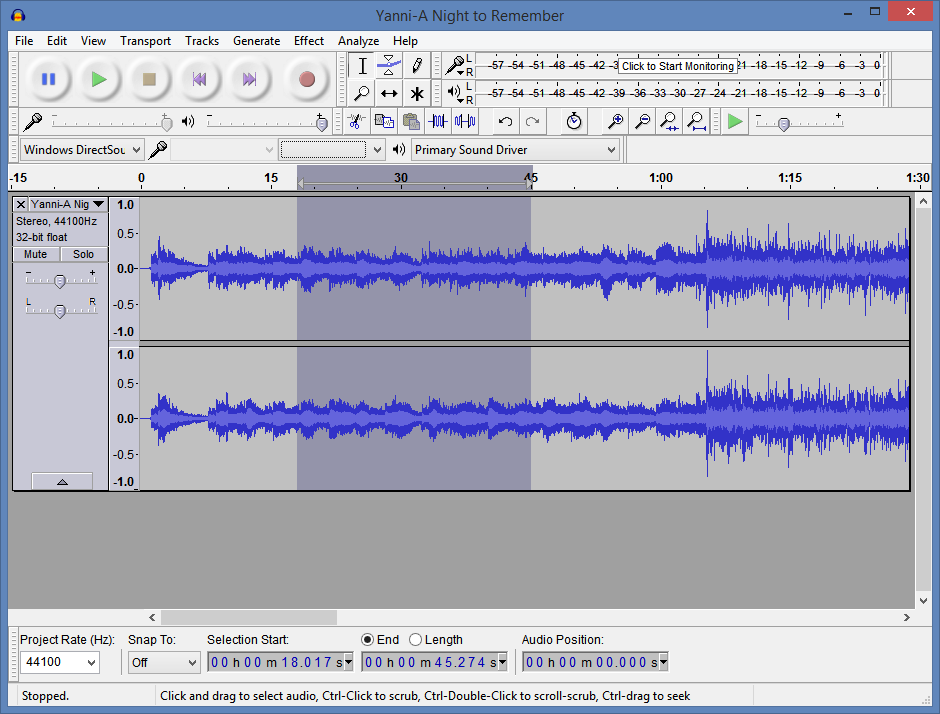Open the Generate menu
This screenshot has width=940, height=714.
click(257, 41)
